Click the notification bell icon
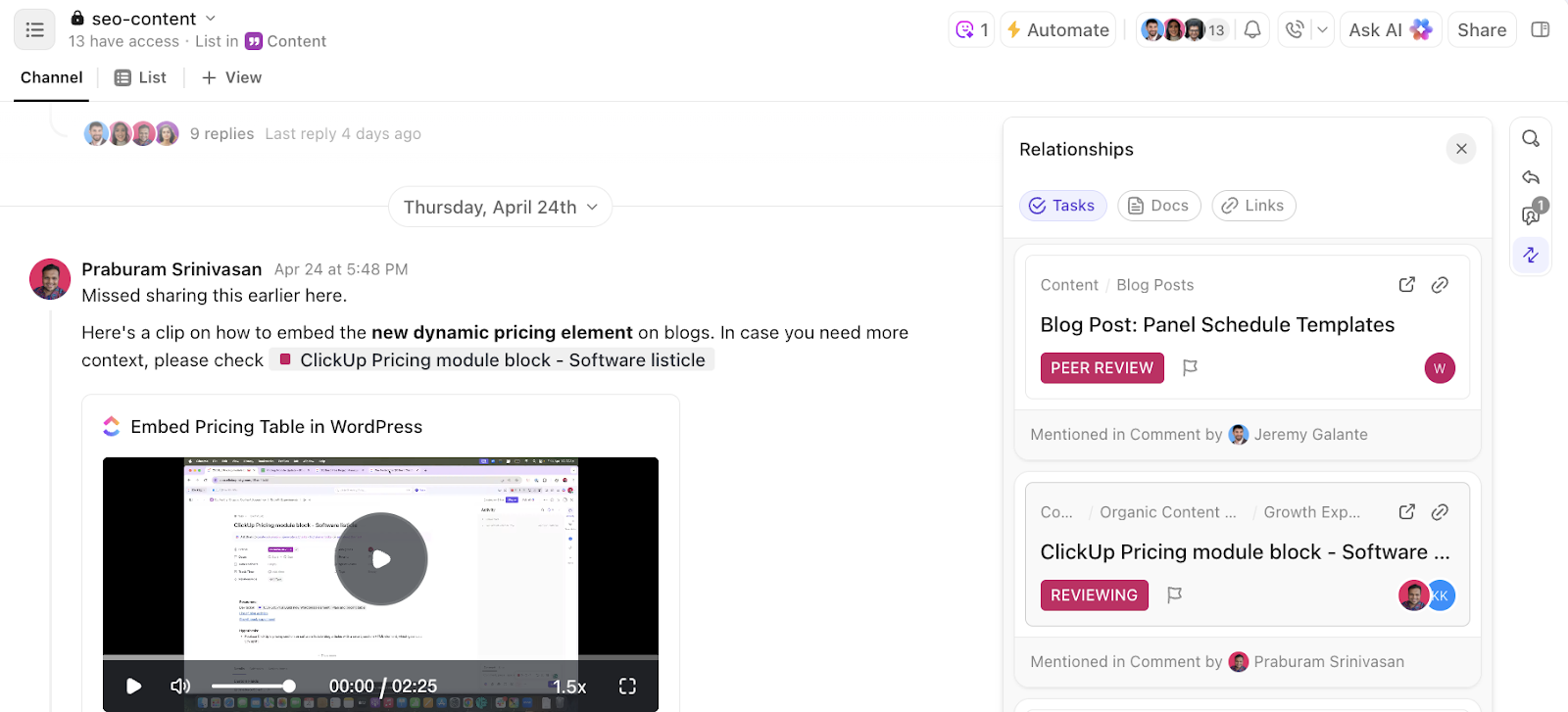Screen dimensions: 1568x712 pyautogui.click(x=1252, y=30)
